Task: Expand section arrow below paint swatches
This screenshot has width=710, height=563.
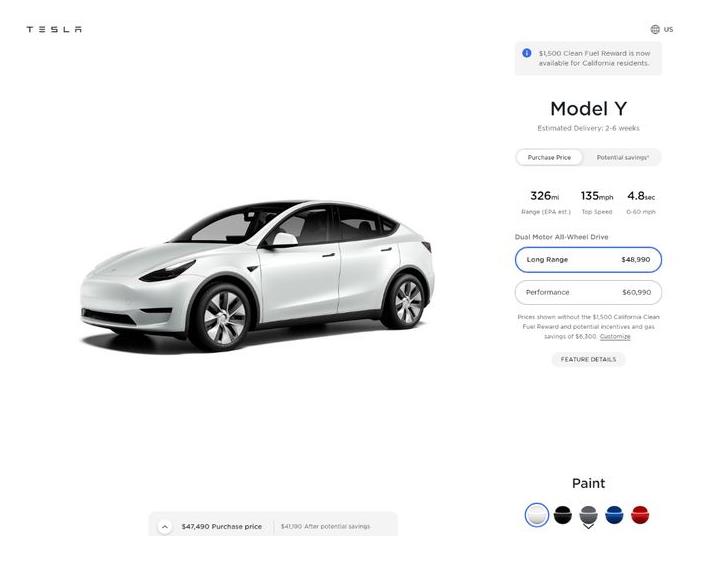Action: 588,527
